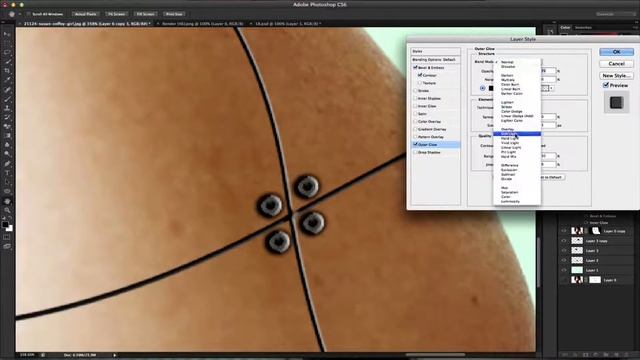This screenshot has width=640, height=360.
Task: Select the Shape tool
Action: click(x=7, y=191)
